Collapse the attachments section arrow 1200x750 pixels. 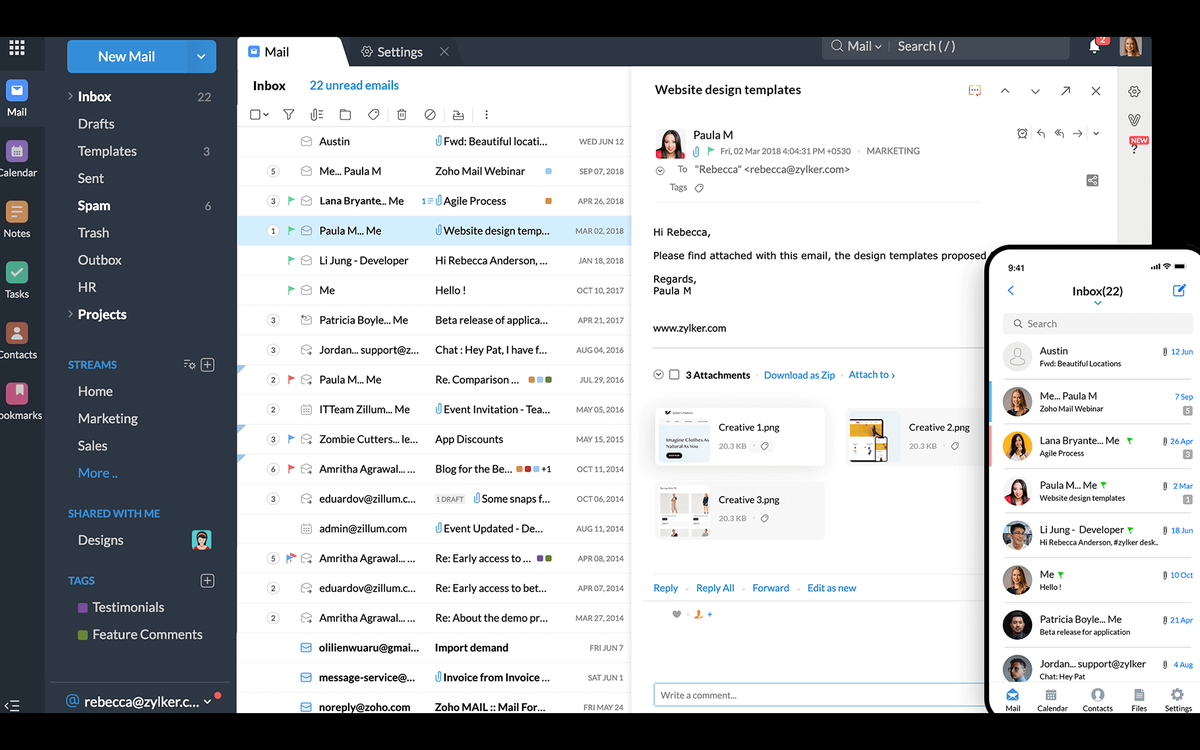658,375
